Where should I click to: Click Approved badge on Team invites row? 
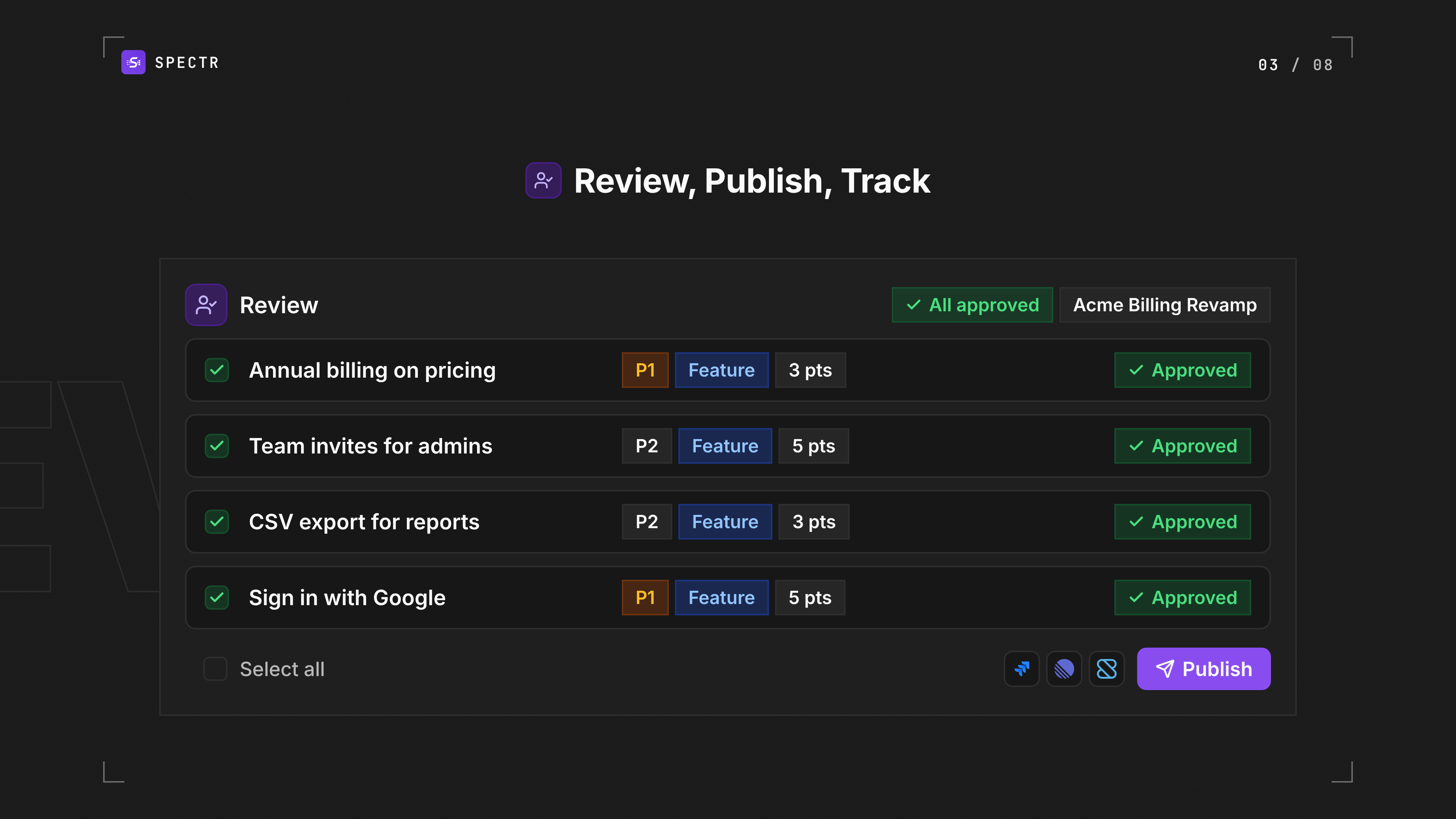(1183, 446)
